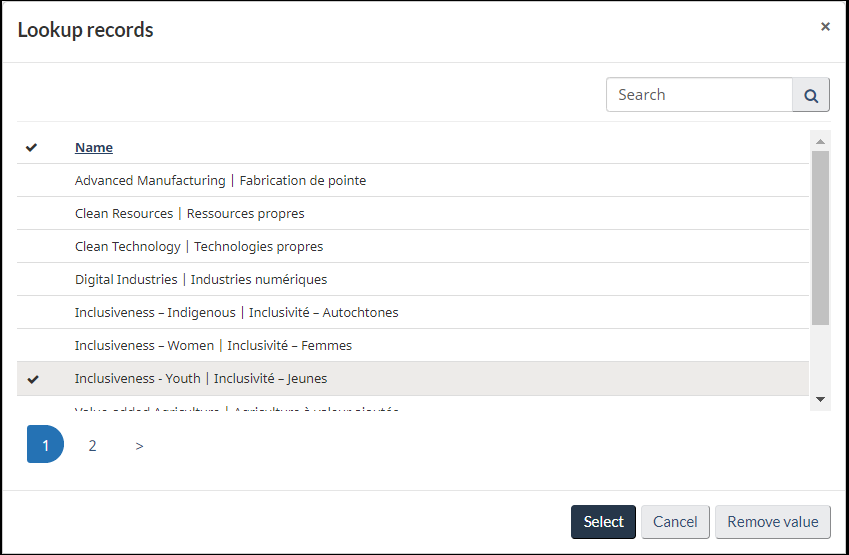The image size is (849, 555).
Task: Click the vertical scrollbar thumb
Action: (820, 238)
